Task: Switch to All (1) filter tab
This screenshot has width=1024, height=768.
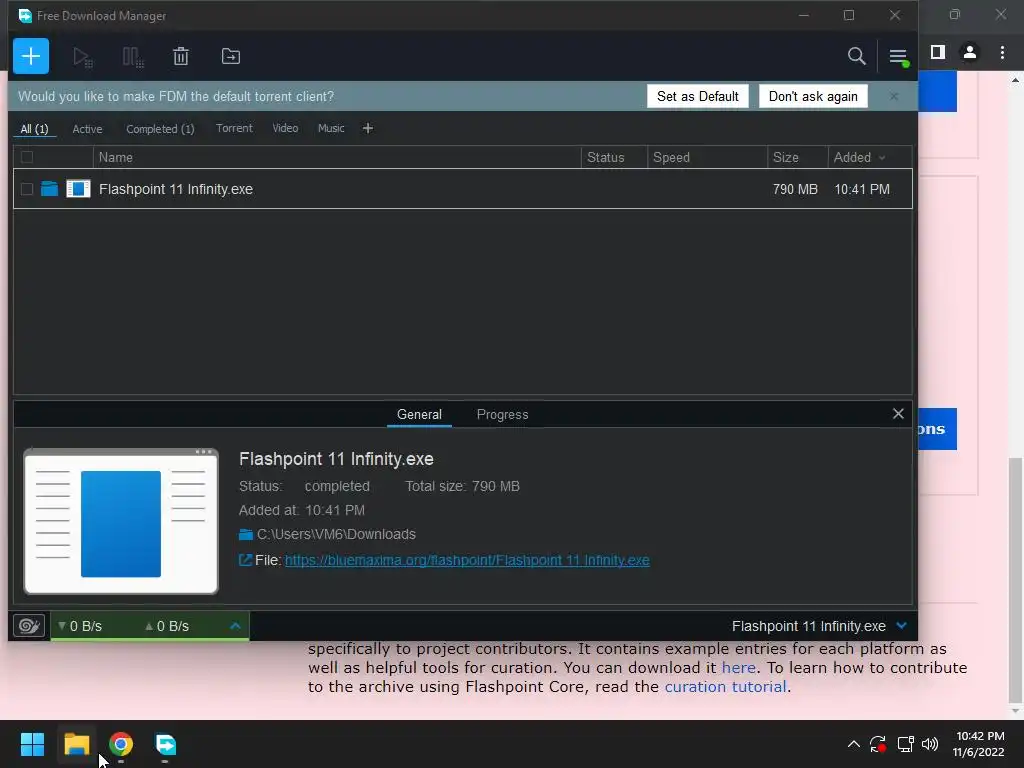Action: point(34,129)
